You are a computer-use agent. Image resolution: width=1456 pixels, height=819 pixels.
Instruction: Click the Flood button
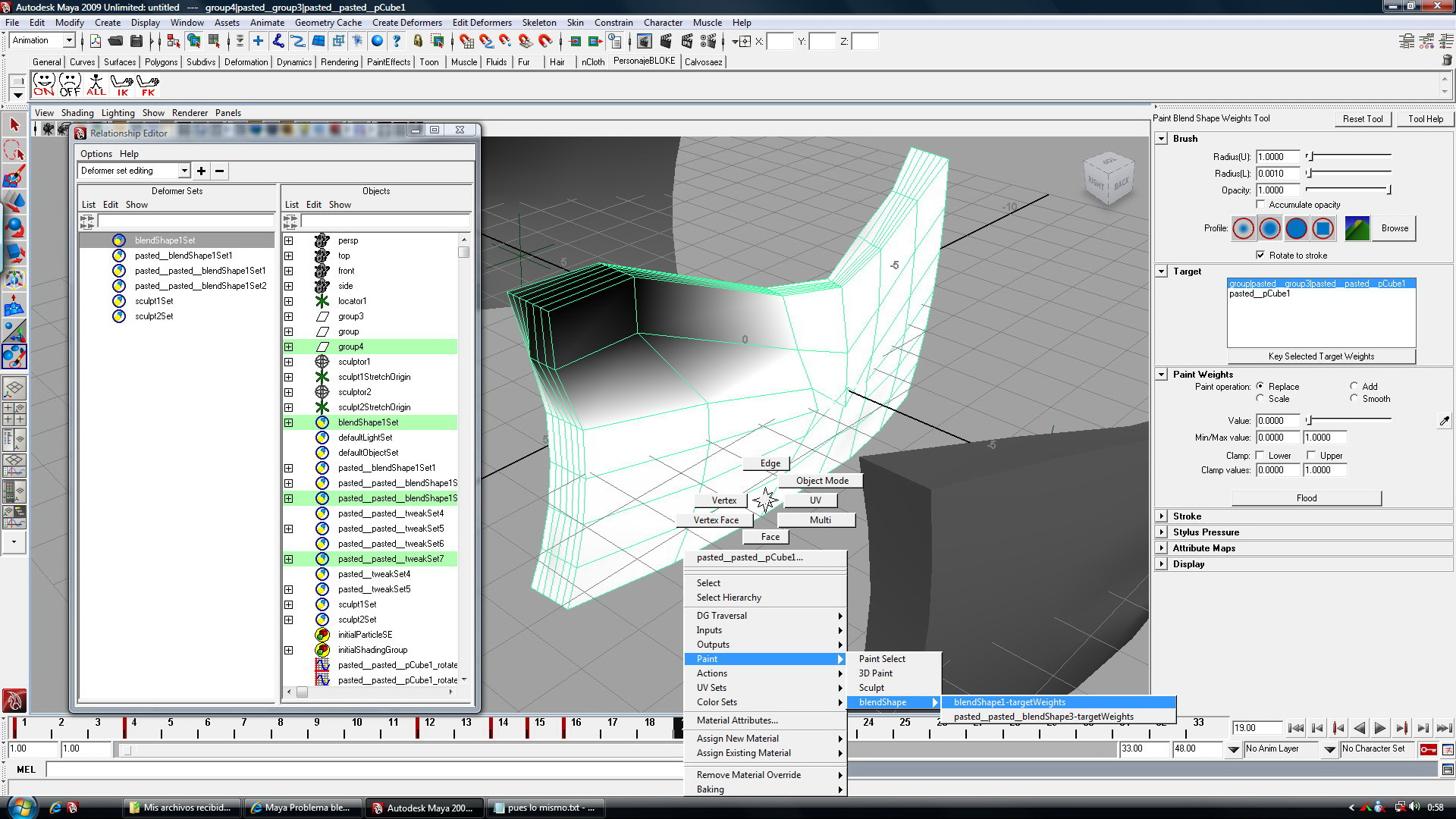tap(1306, 498)
